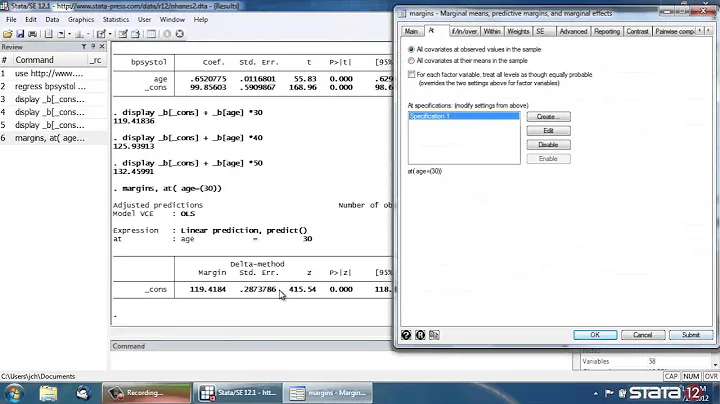Click the Break (stop) toolbar icon
Screen dimensions: 720x404
[180, 34]
